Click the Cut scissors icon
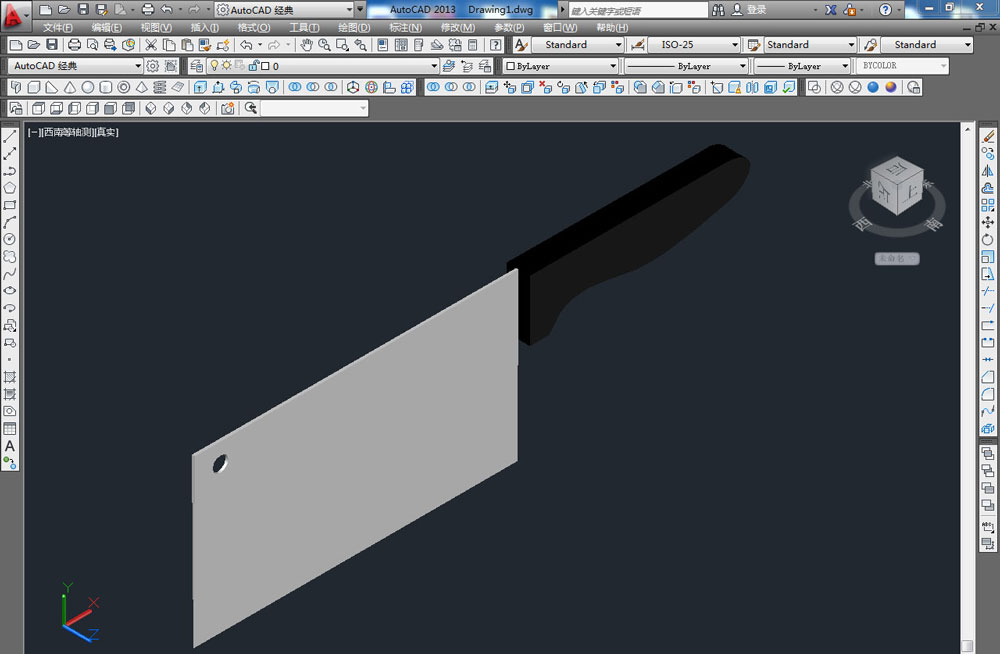This screenshot has width=1000, height=654. click(151, 45)
